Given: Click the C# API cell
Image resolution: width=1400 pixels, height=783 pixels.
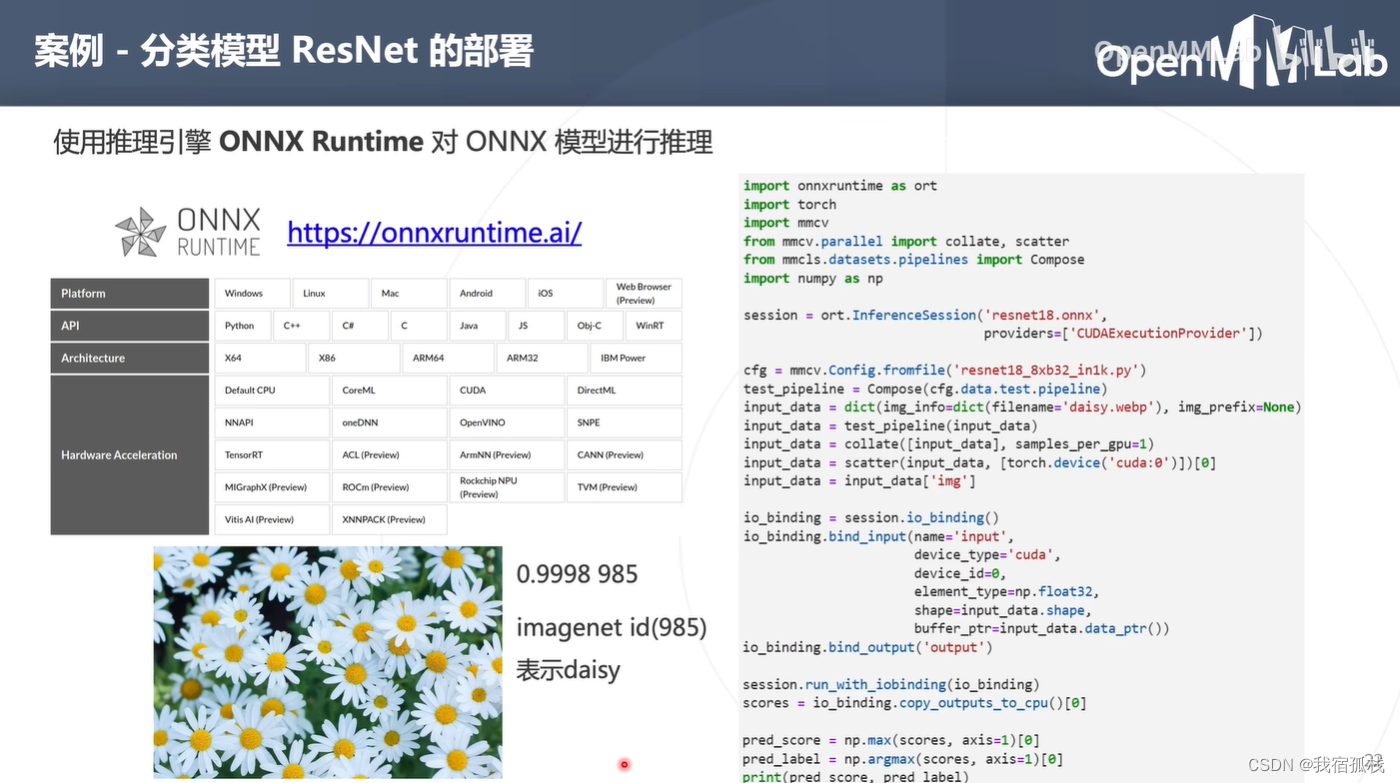Looking at the screenshot, I should (x=361, y=325).
